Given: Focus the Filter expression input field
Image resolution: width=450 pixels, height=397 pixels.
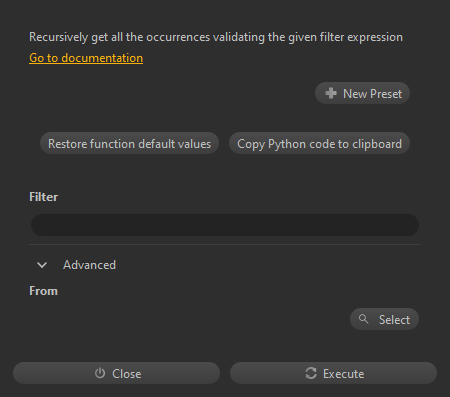Looking at the screenshot, I should [225, 225].
